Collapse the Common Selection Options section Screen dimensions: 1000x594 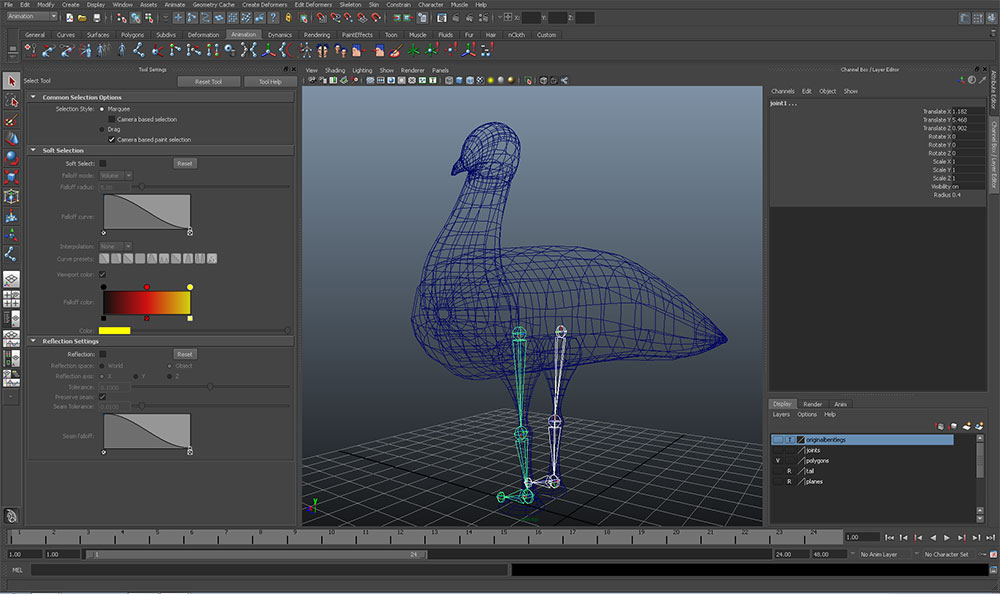coord(35,97)
